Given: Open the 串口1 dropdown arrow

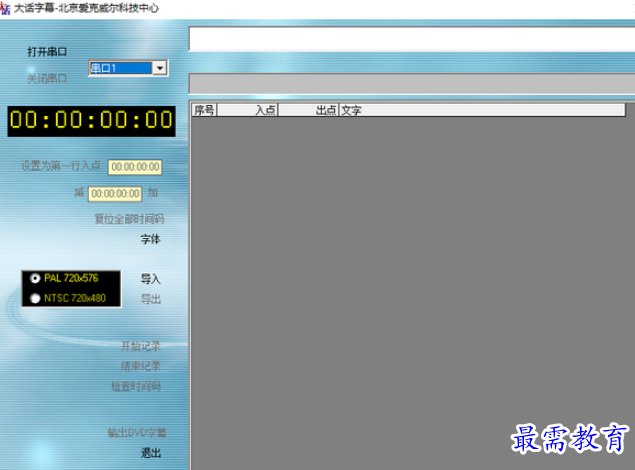Looking at the screenshot, I should (160, 68).
